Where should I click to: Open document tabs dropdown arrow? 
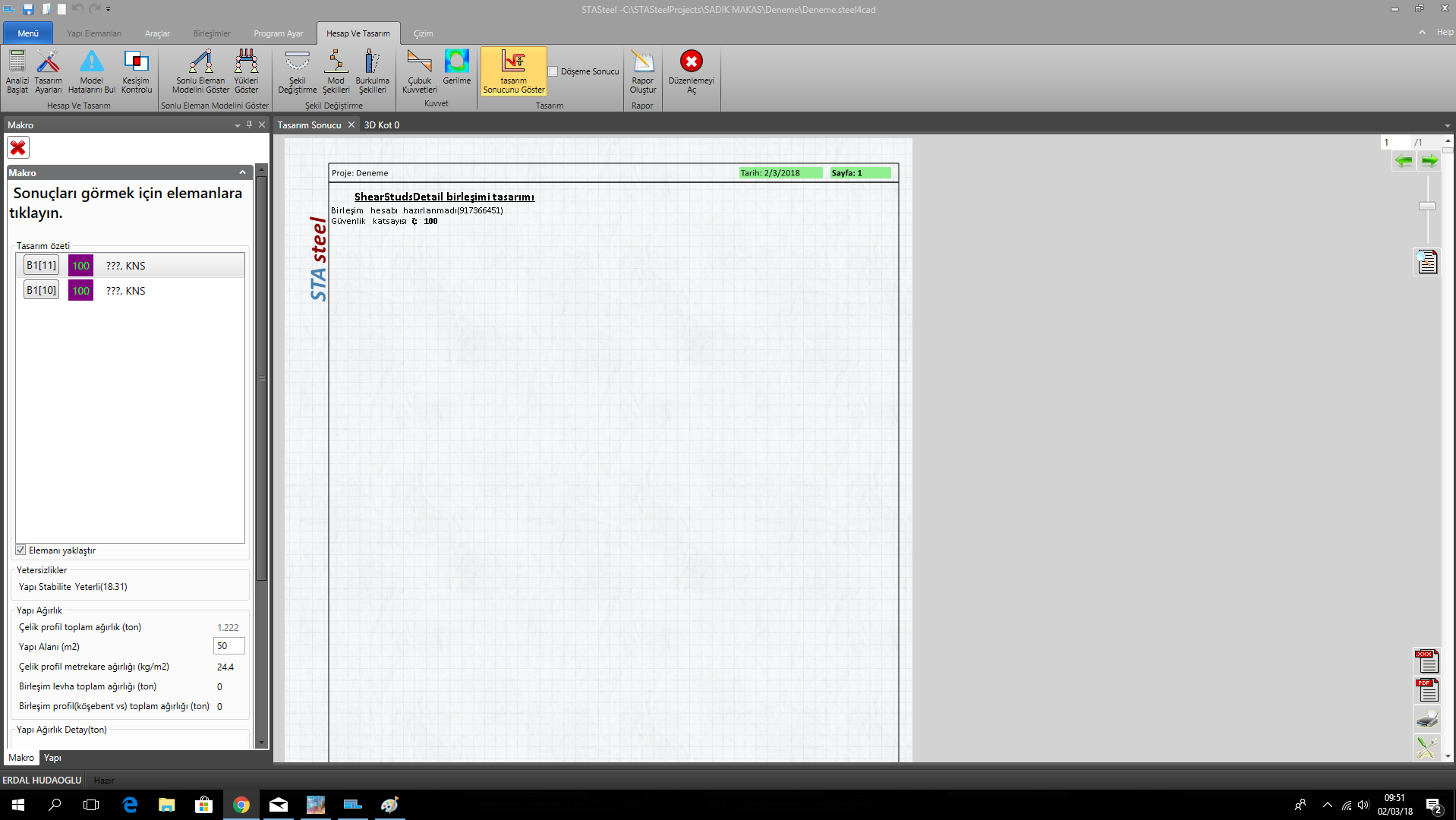[x=1447, y=125]
